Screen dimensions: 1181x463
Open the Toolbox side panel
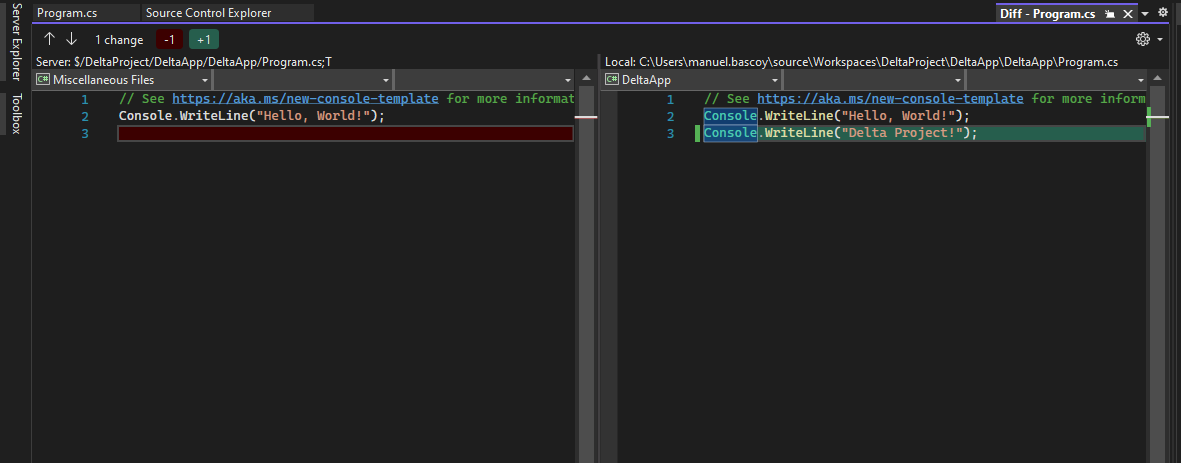coord(15,113)
